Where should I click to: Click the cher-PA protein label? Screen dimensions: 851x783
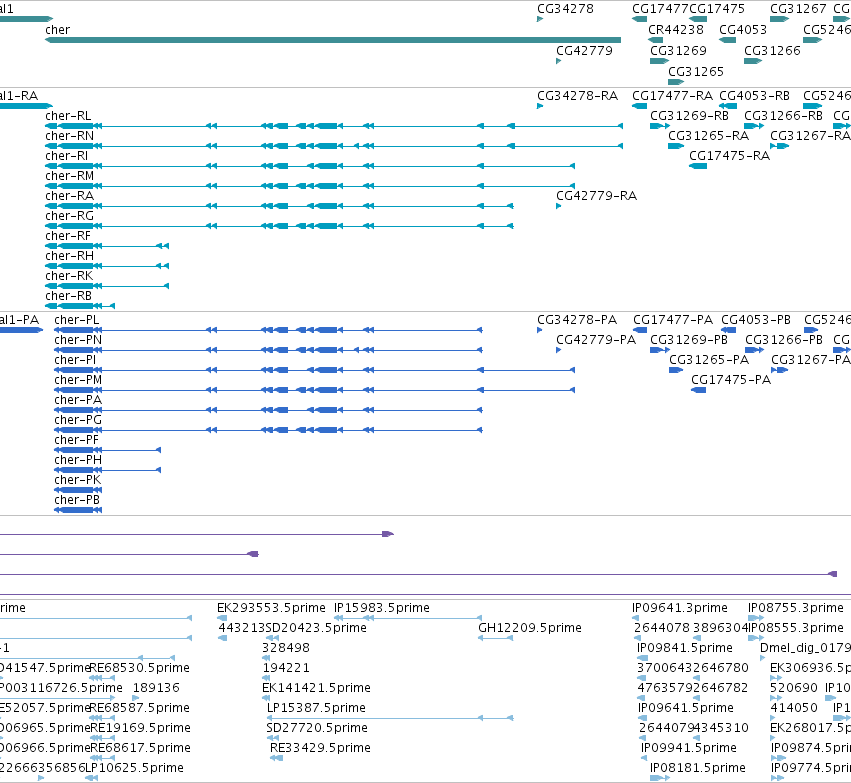78,400
